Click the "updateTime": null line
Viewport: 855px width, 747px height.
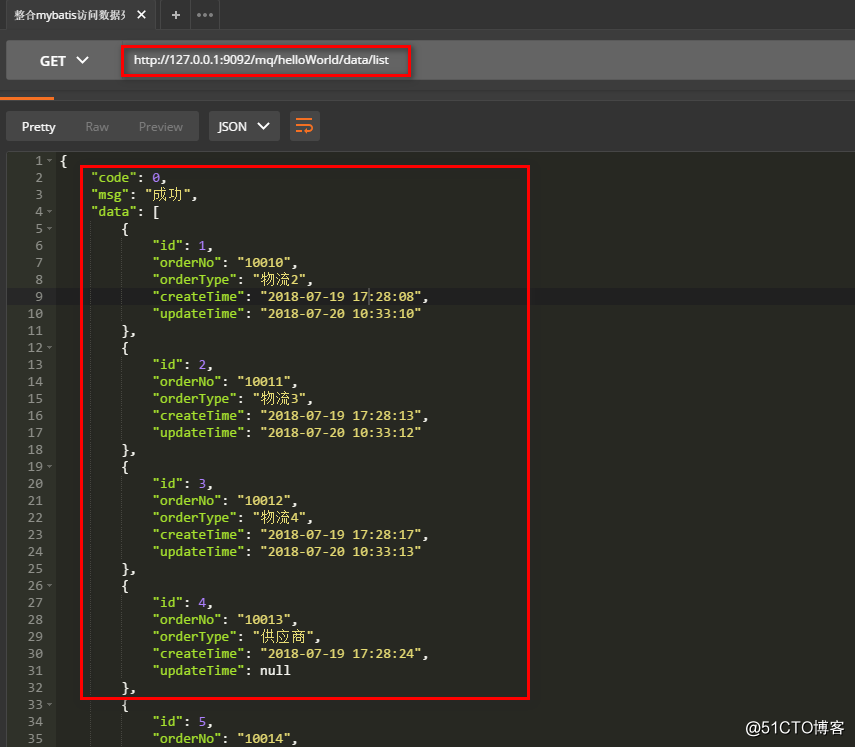click(x=221, y=671)
